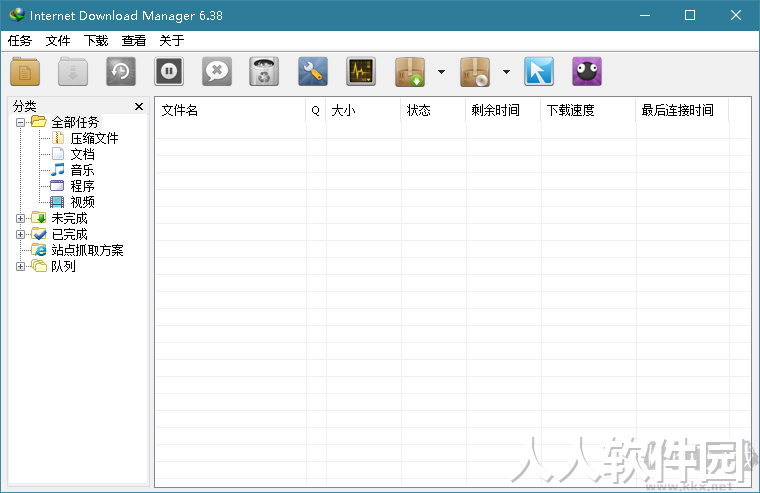
Task: Sort by 剩余时间 column header
Action: tap(503, 111)
